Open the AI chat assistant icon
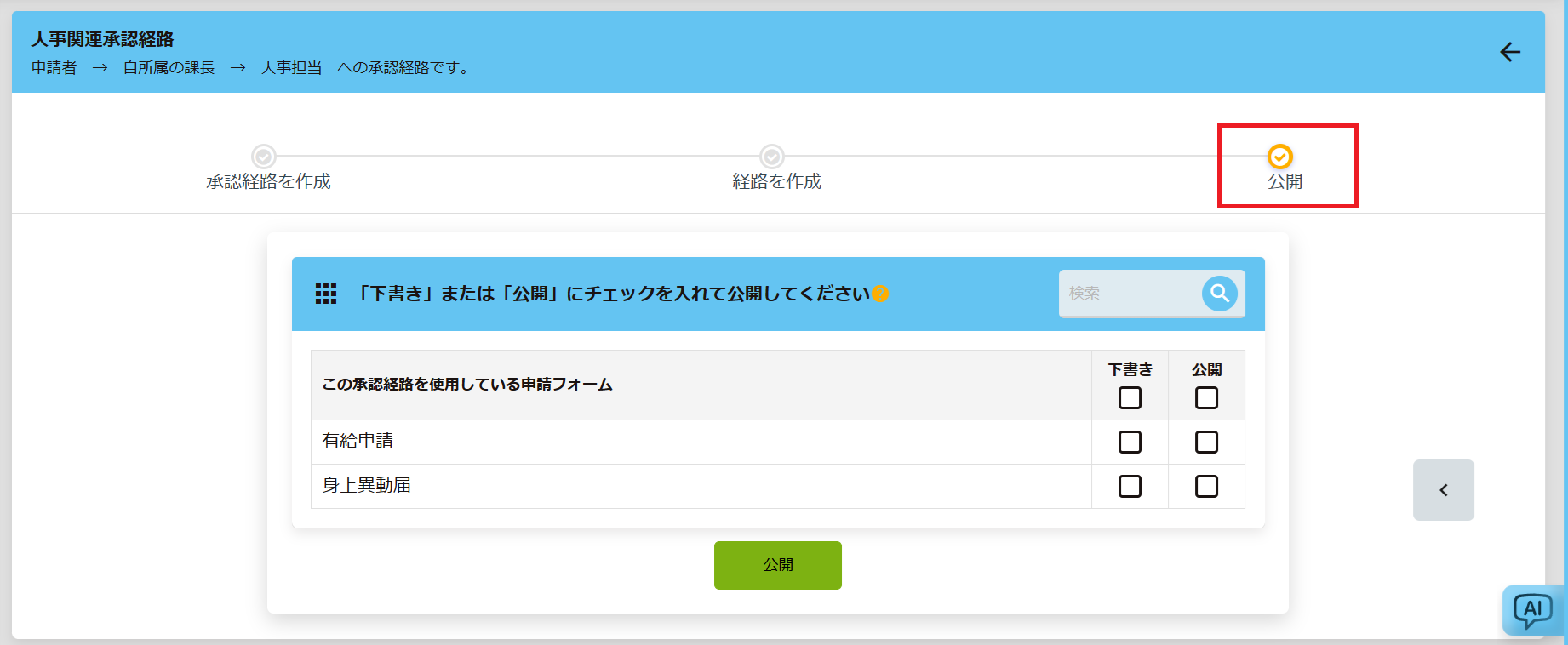The height and width of the screenshot is (645, 1568). tap(1532, 610)
